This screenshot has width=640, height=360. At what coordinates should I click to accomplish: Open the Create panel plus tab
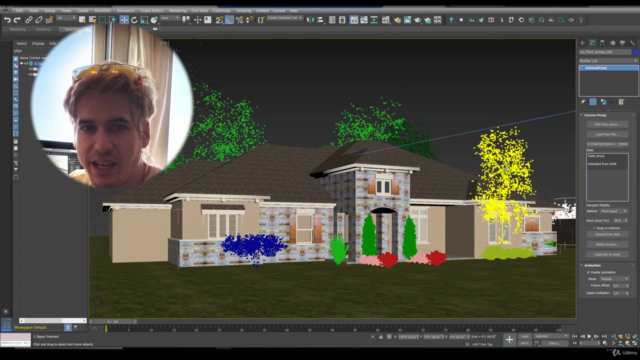pyautogui.click(x=582, y=43)
